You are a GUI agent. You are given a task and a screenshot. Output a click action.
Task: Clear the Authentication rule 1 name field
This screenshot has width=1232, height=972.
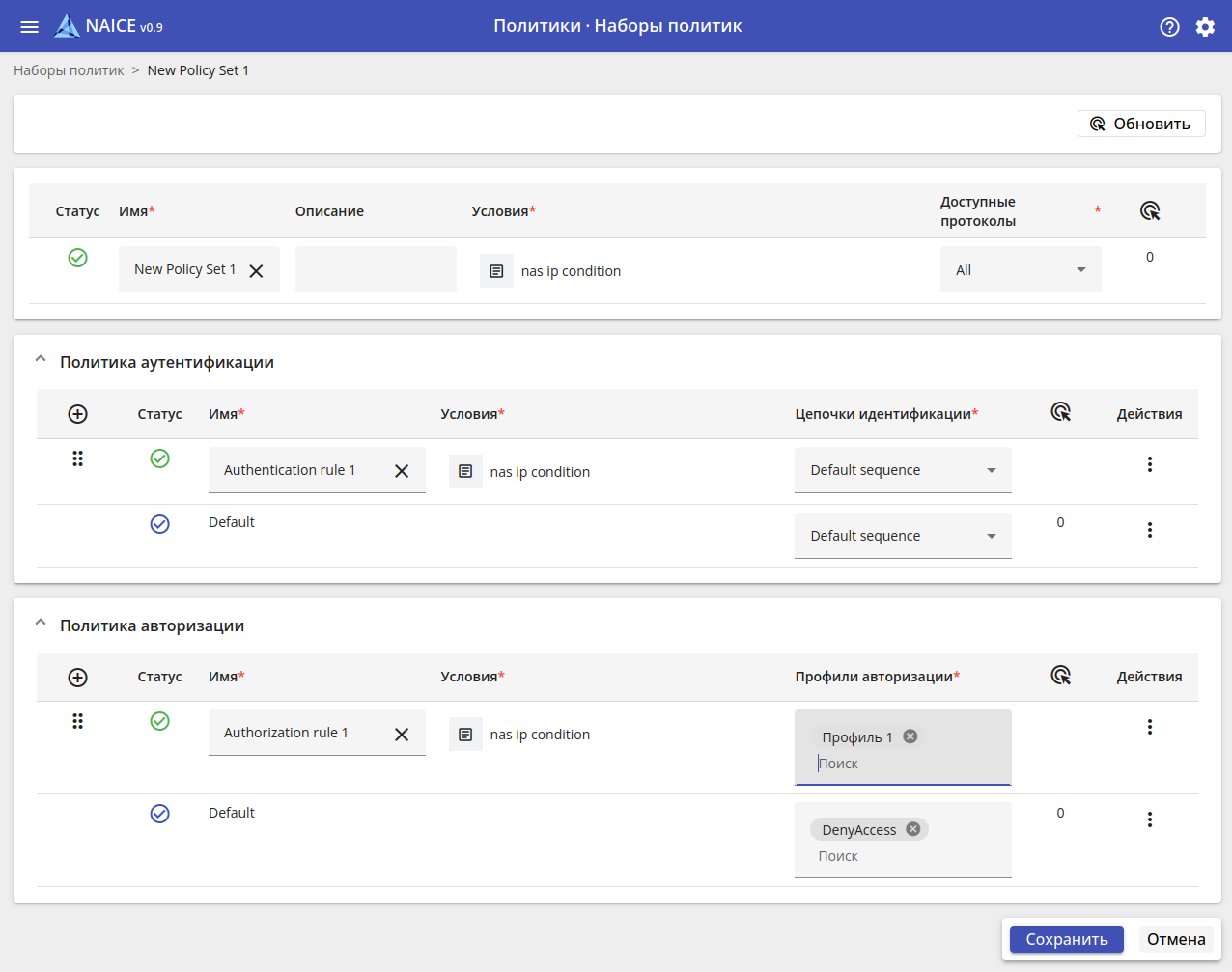click(x=402, y=471)
